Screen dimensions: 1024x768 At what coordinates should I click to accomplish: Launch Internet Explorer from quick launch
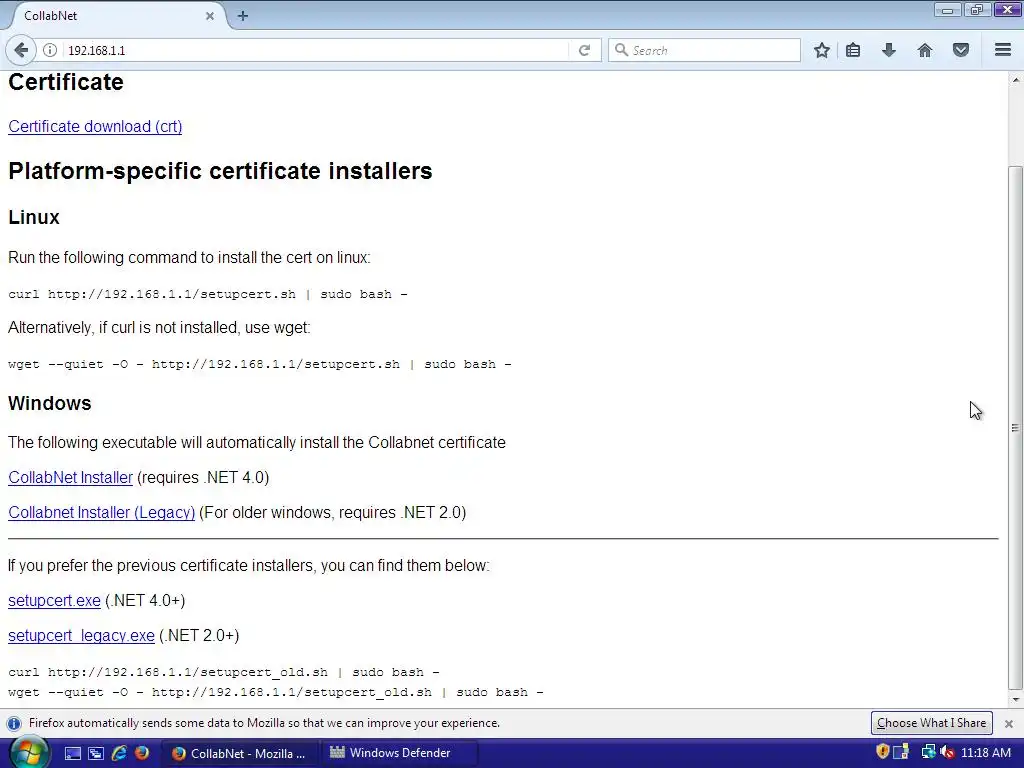[119, 753]
